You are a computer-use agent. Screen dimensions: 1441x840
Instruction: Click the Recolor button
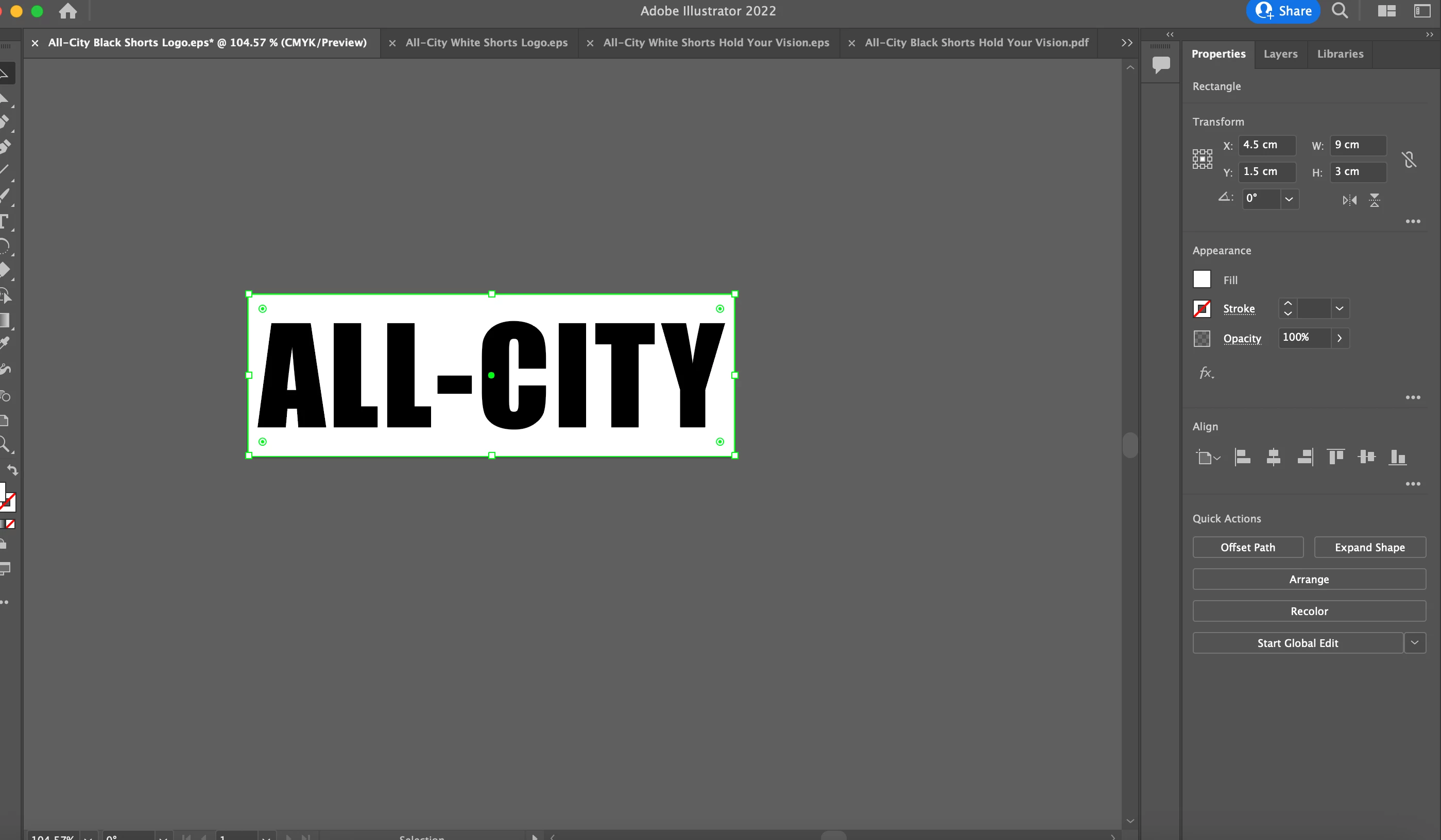coord(1308,611)
